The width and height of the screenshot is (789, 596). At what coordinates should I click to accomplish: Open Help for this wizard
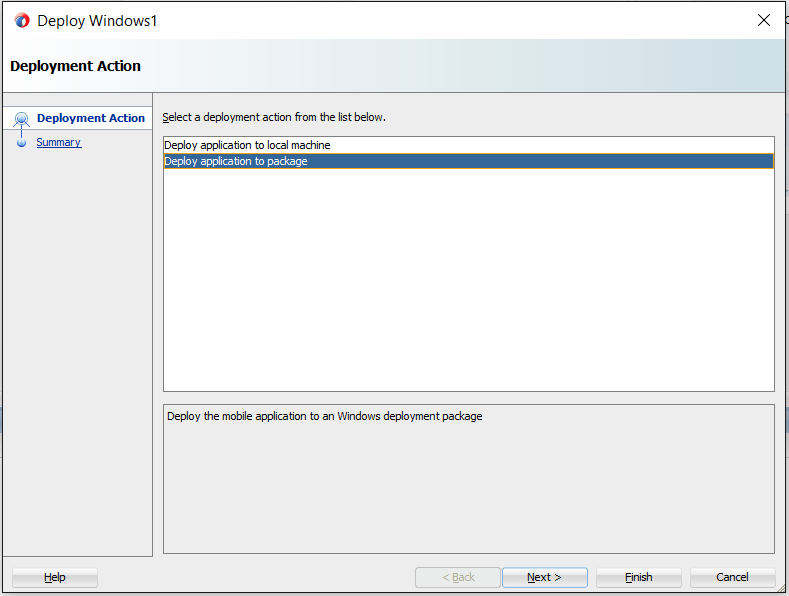[55, 577]
